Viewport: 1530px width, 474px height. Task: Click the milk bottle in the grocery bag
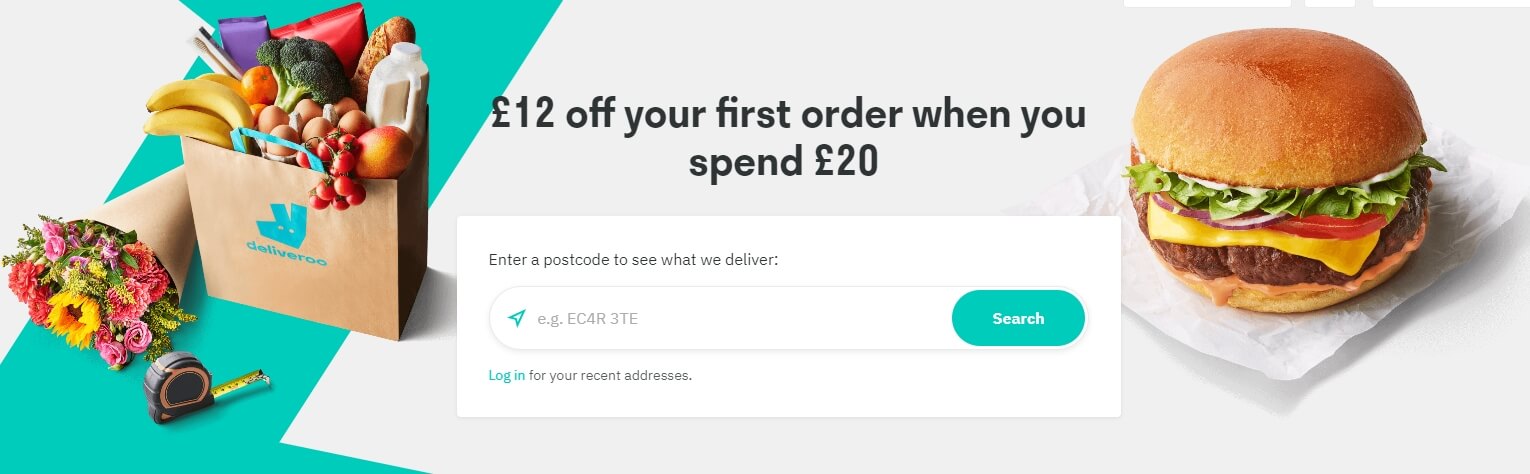tap(398, 88)
